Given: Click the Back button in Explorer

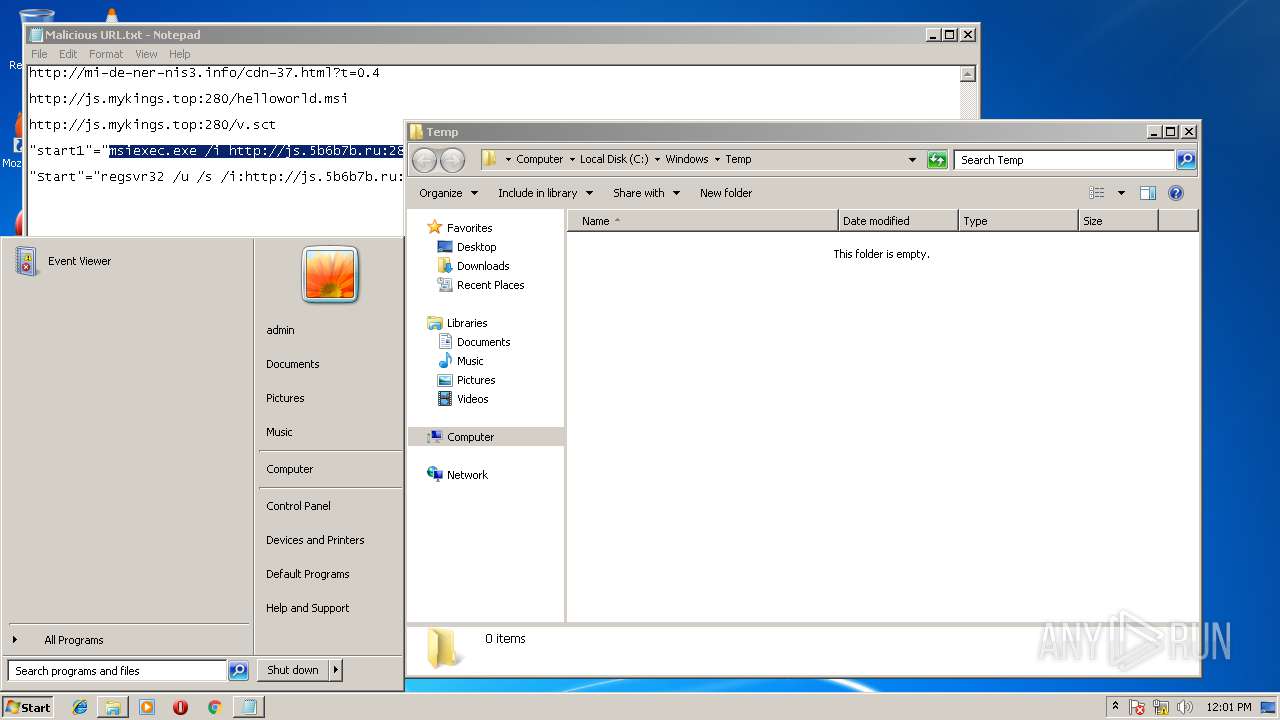Looking at the screenshot, I should coord(424,159).
